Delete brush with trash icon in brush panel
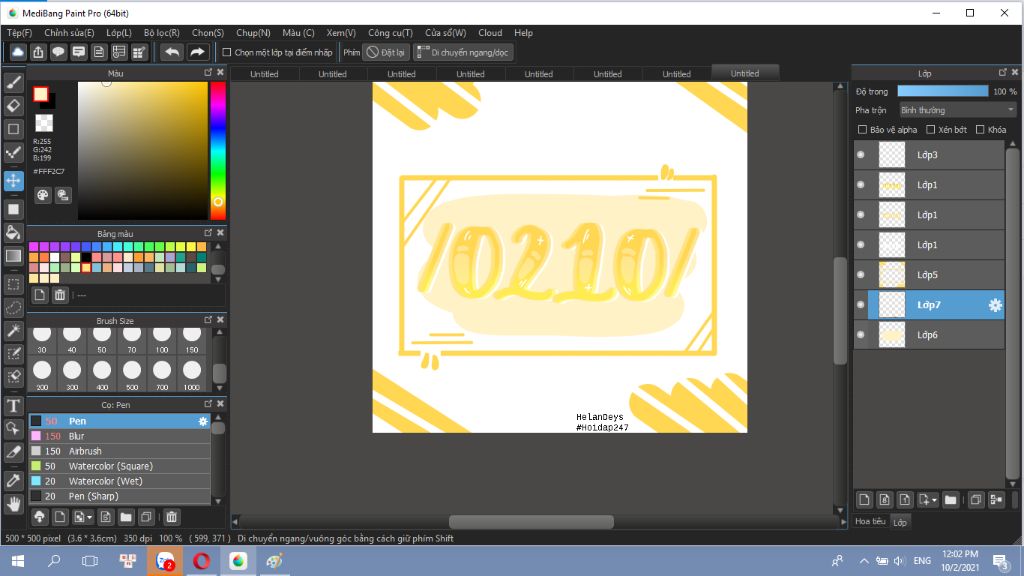Image resolution: width=1024 pixels, height=576 pixels. [171, 517]
